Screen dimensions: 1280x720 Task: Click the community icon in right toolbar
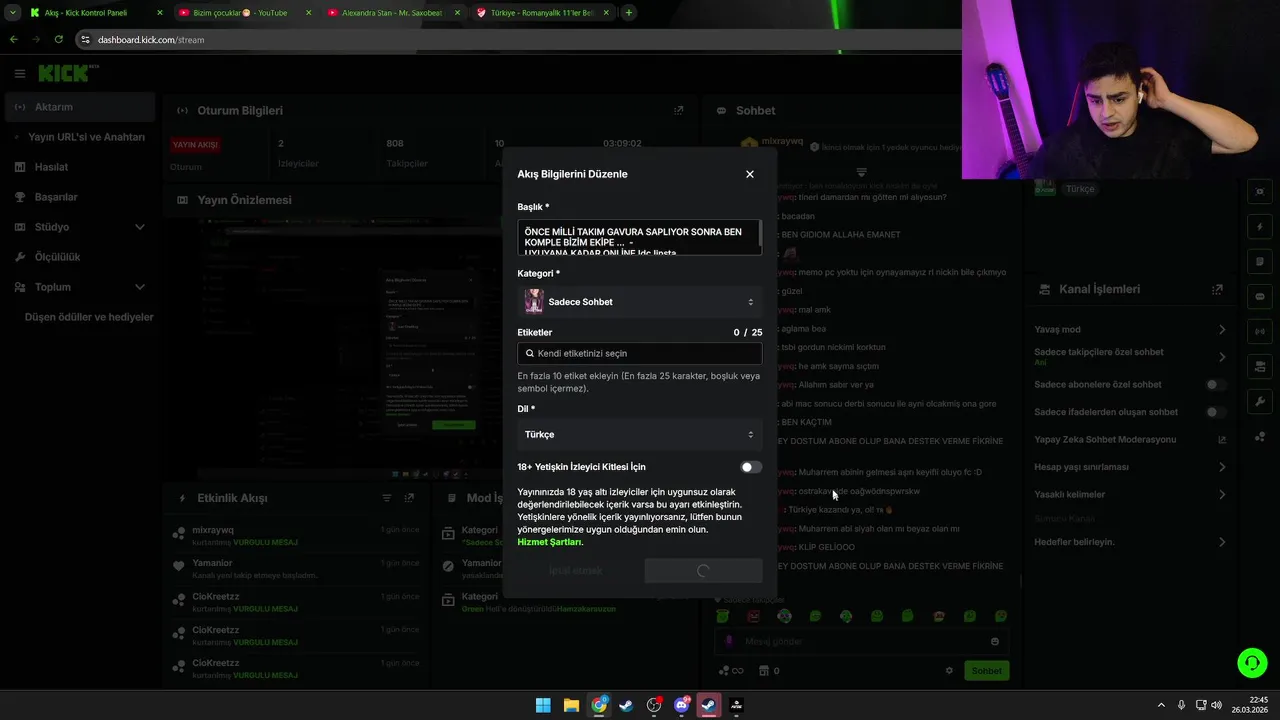pyautogui.click(x=1260, y=436)
